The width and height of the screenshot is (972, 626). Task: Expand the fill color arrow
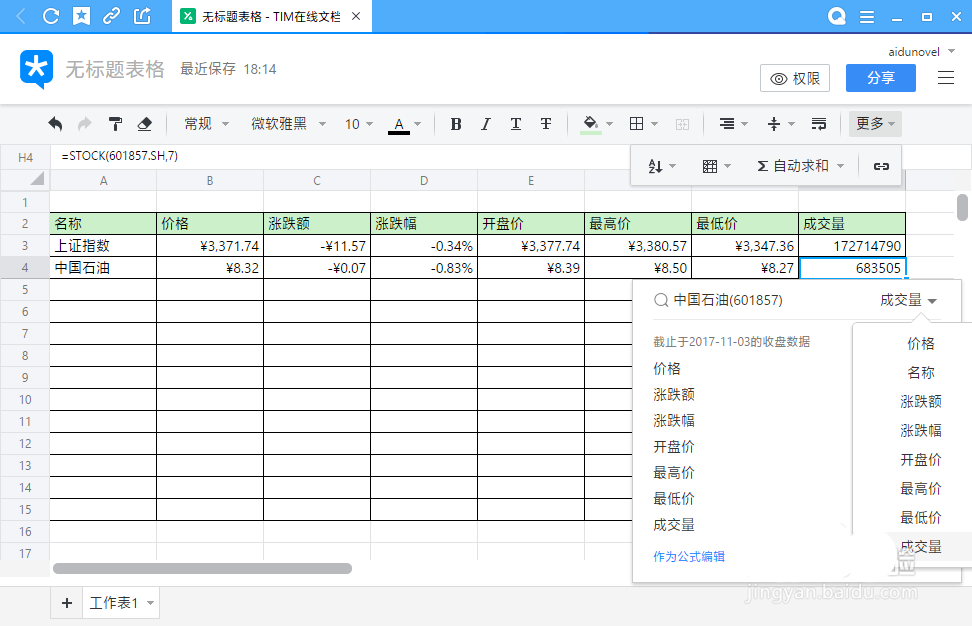609,124
